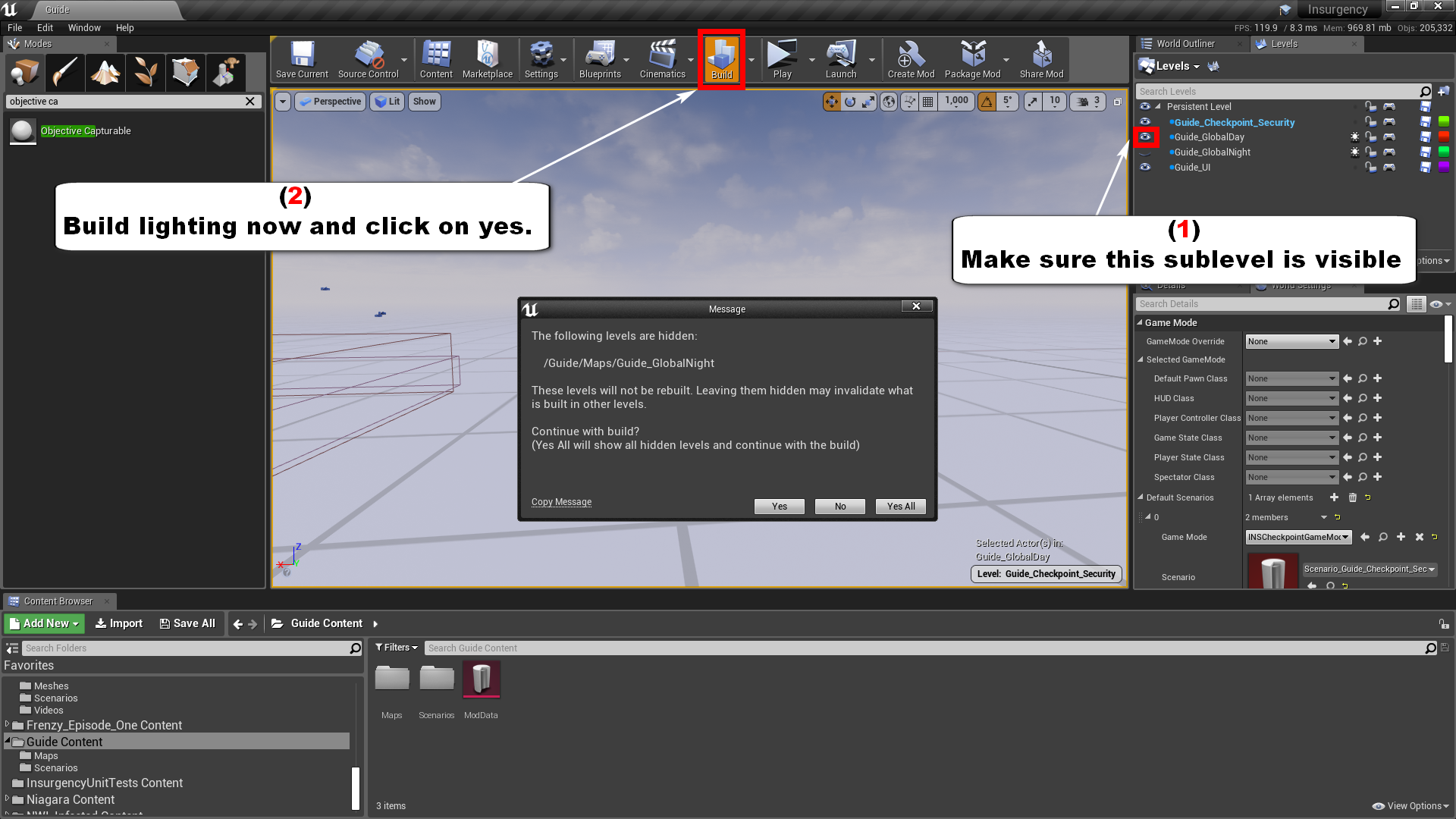This screenshot has width=1456, height=819.
Task: Show the hidden Guide_GlobalNight level
Action: tap(1145, 152)
